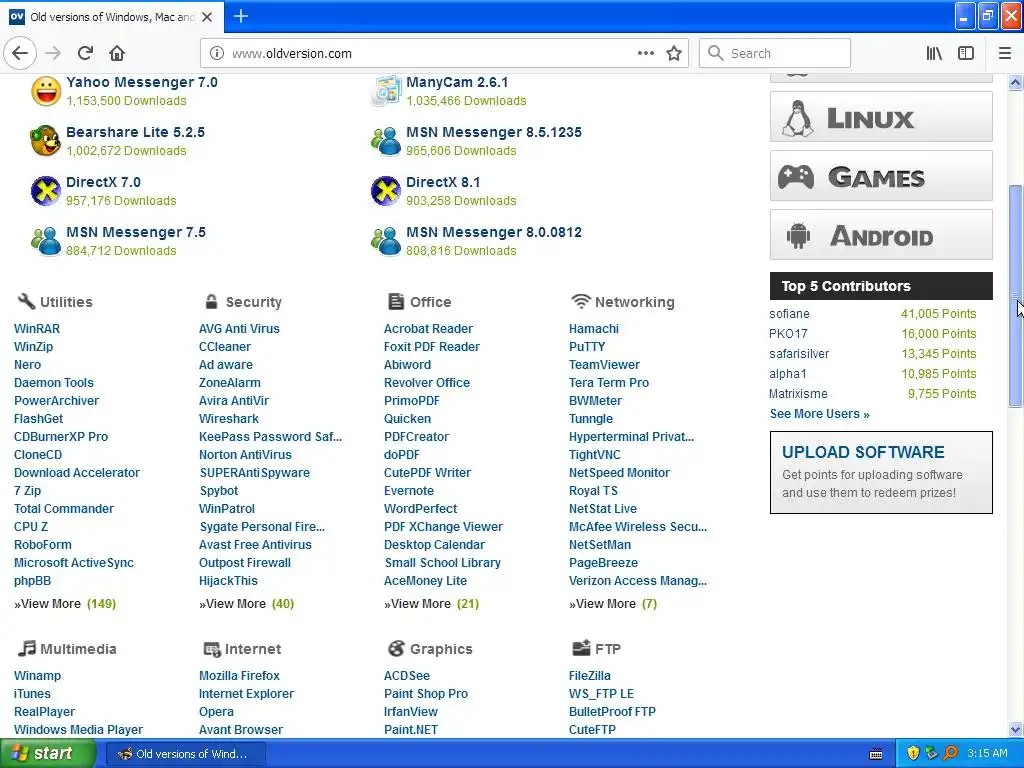
Task: Click the ManyCam 2.6.1 icon
Action: pyautogui.click(x=386, y=91)
